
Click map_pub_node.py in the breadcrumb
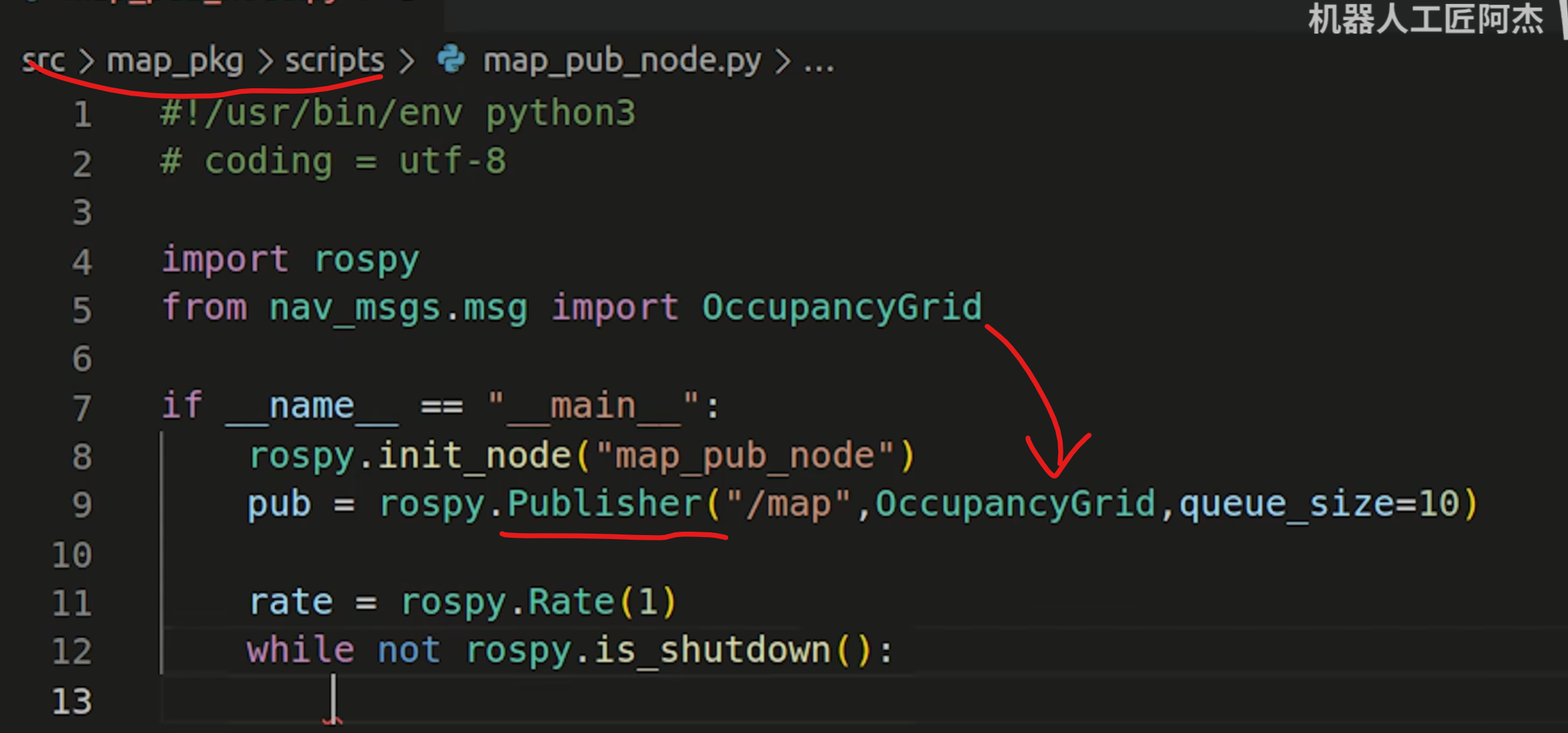(x=622, y=60)
